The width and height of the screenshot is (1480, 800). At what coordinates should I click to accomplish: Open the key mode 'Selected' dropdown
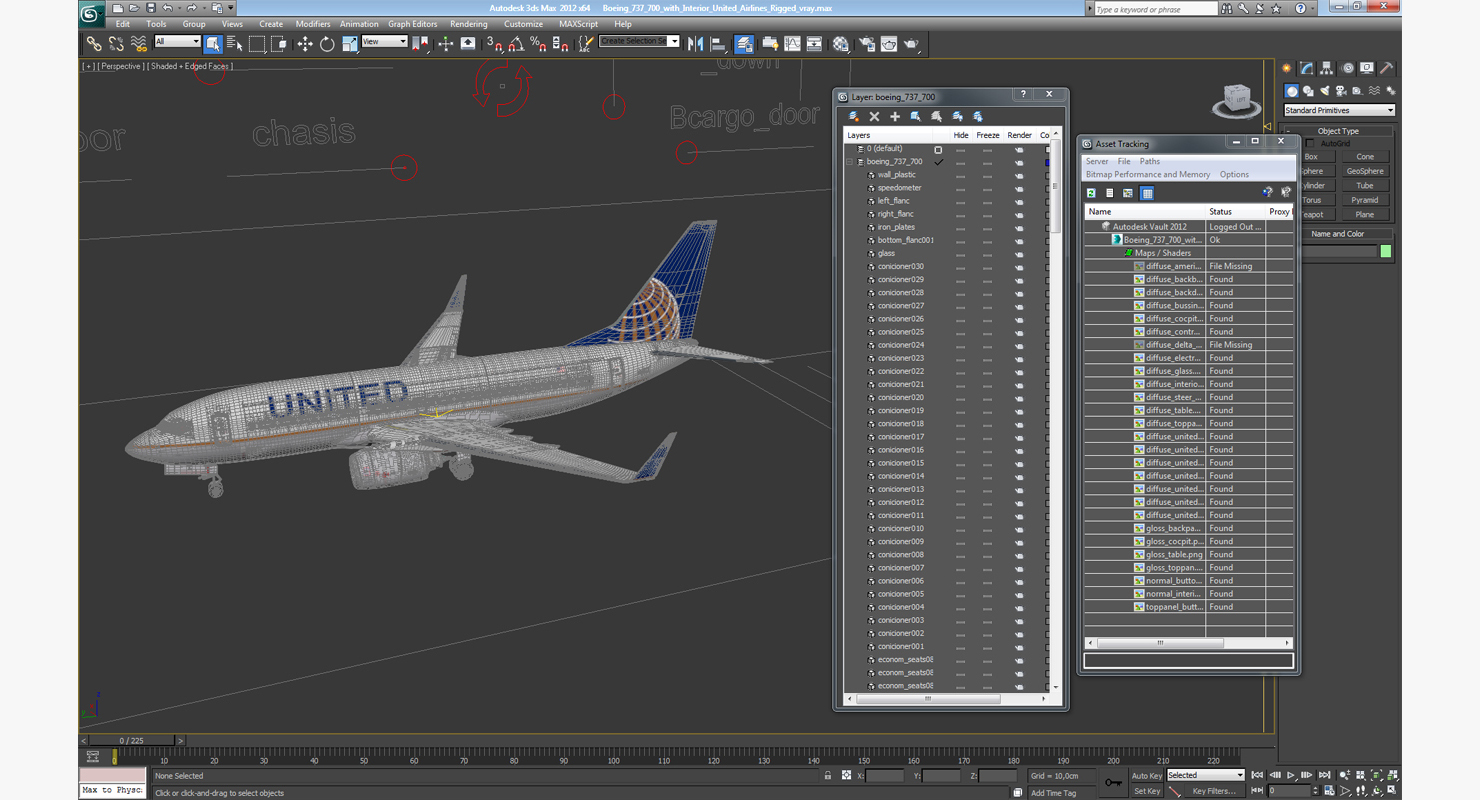click(1205, 775)
